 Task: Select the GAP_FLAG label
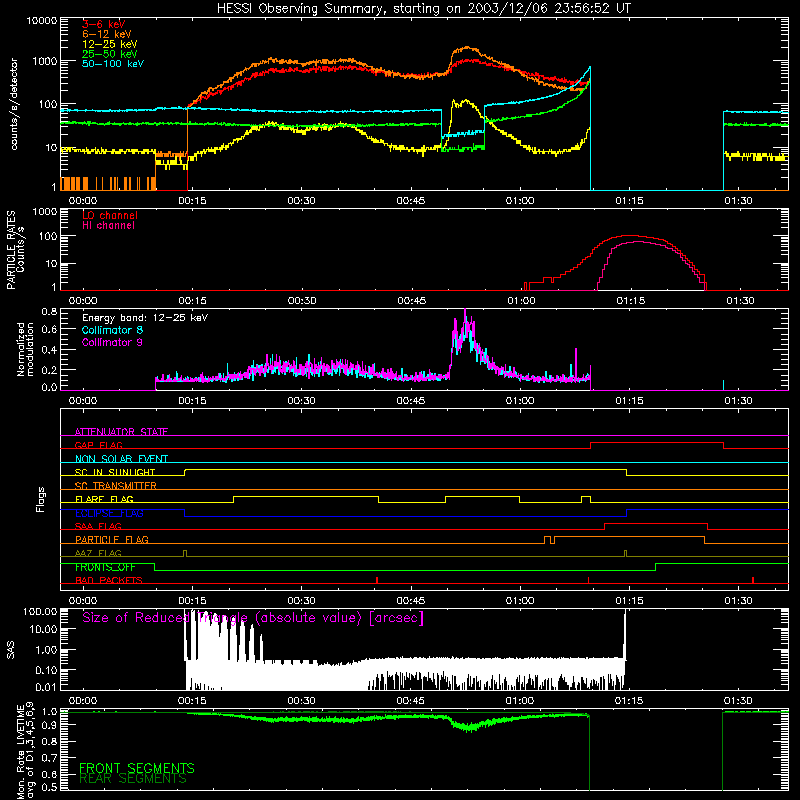click(x=98, y=445)
